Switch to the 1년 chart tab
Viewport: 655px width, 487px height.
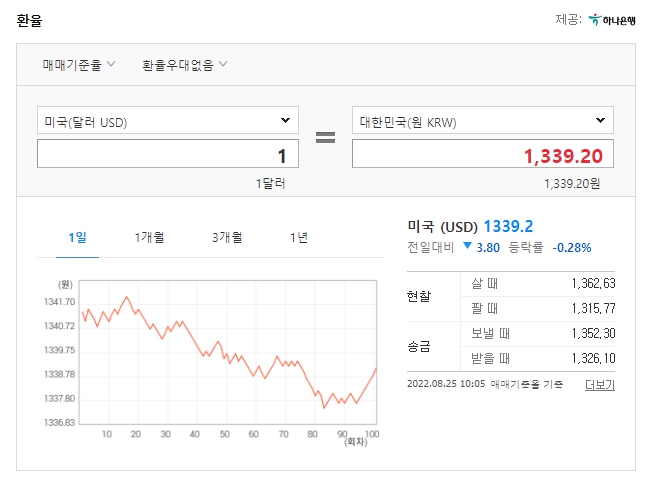[299, 238]
